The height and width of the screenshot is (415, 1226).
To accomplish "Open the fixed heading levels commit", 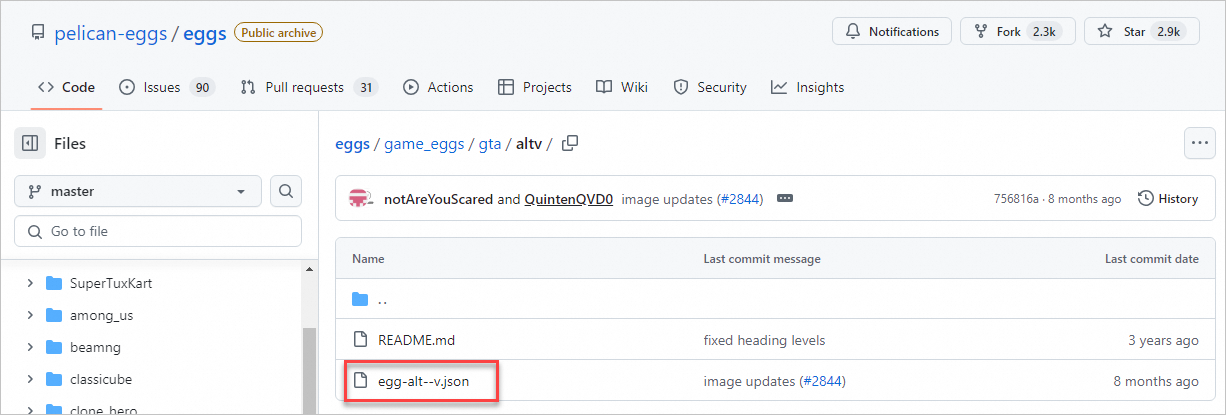I will pos(764,340).
